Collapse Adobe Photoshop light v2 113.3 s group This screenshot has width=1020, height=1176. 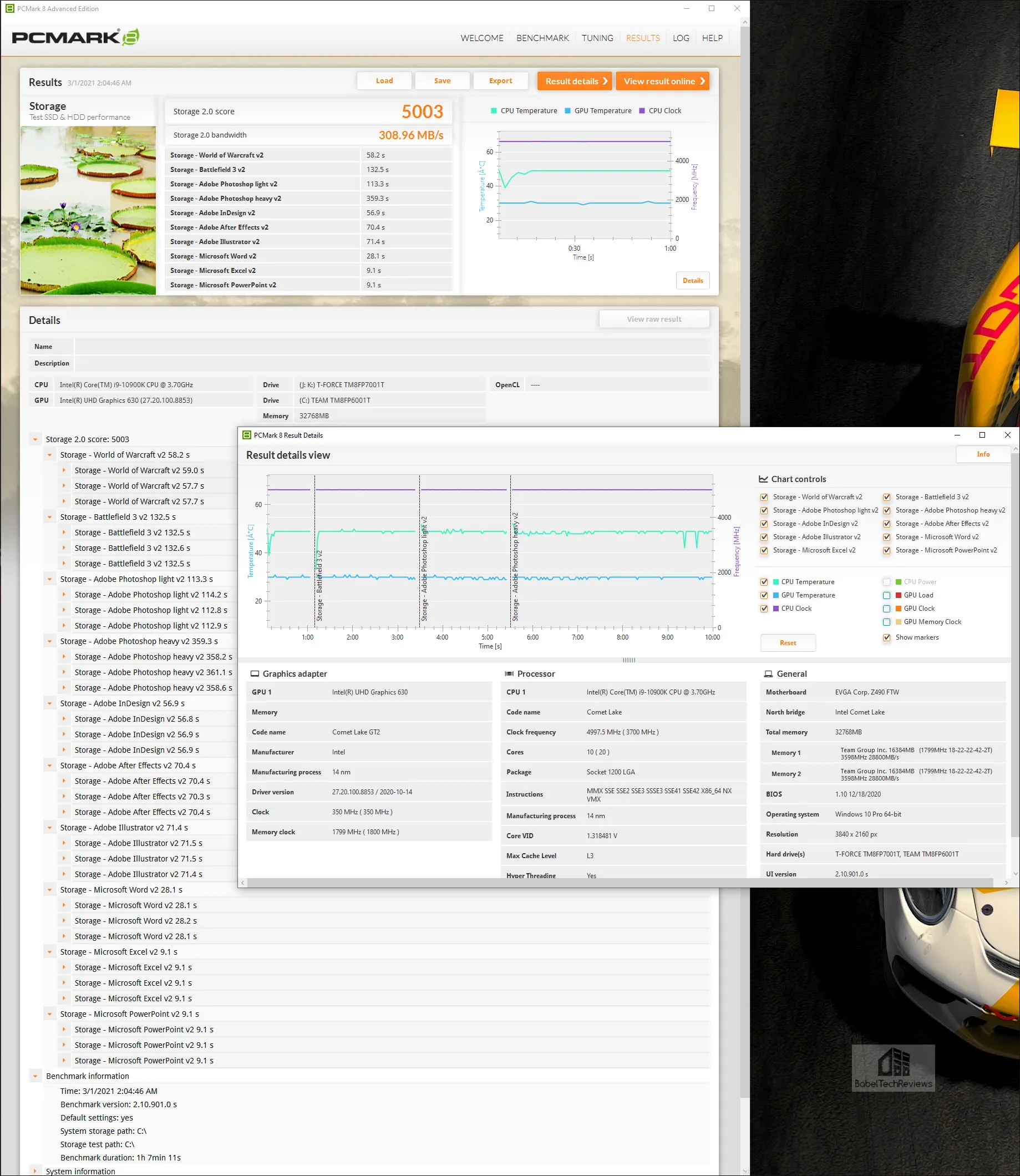click(x=50, y=580)
